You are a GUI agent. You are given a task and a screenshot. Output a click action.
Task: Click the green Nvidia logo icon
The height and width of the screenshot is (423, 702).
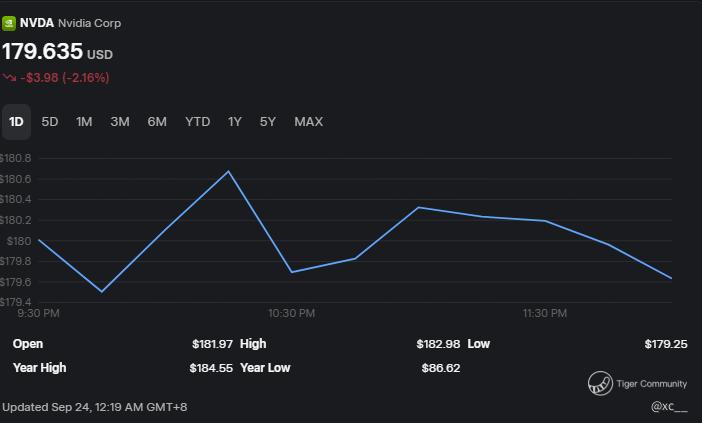point(9,23)
